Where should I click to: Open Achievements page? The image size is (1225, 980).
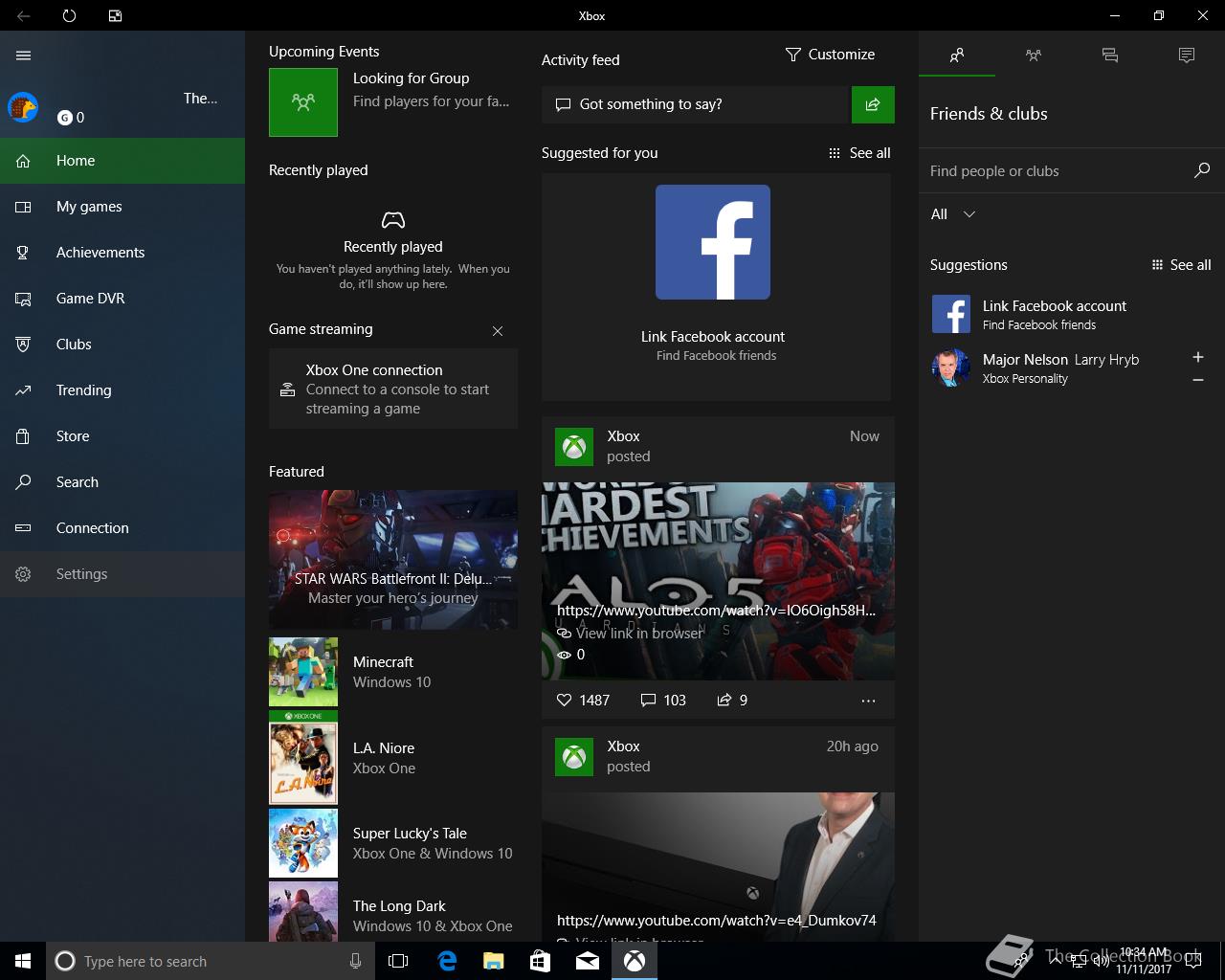click(122, 253)
